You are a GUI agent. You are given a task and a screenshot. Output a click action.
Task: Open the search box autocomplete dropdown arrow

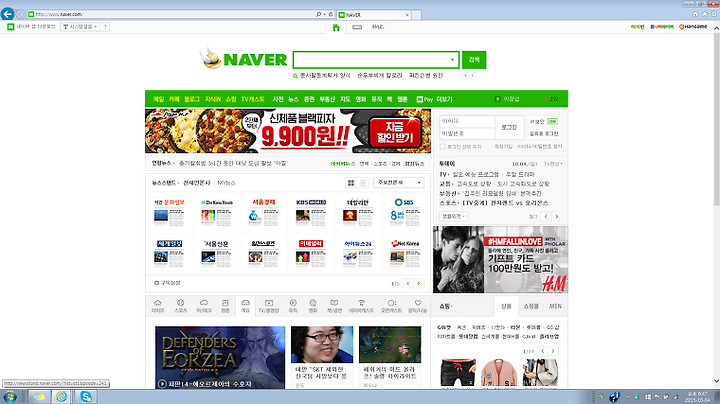[x=452, y=60]
